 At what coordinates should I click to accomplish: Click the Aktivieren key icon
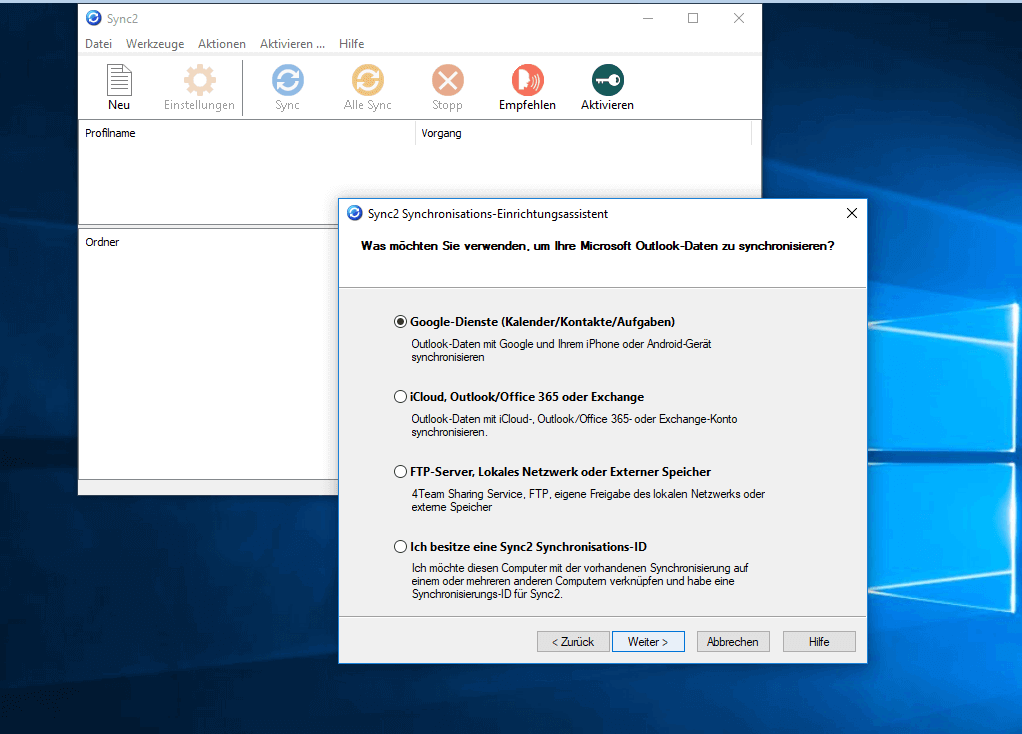click(x=607, y=81)
